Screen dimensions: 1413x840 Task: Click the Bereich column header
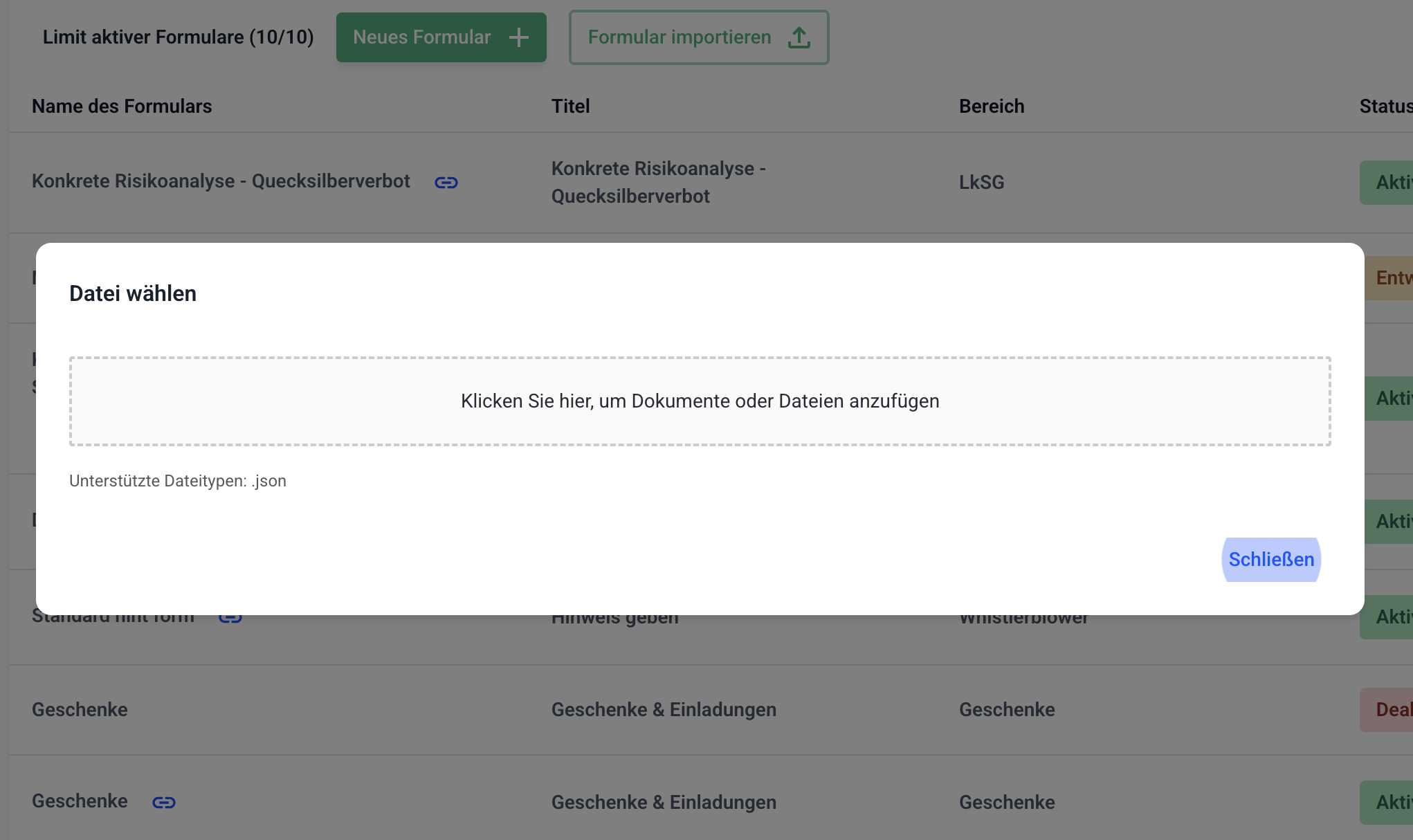(991, 106)
